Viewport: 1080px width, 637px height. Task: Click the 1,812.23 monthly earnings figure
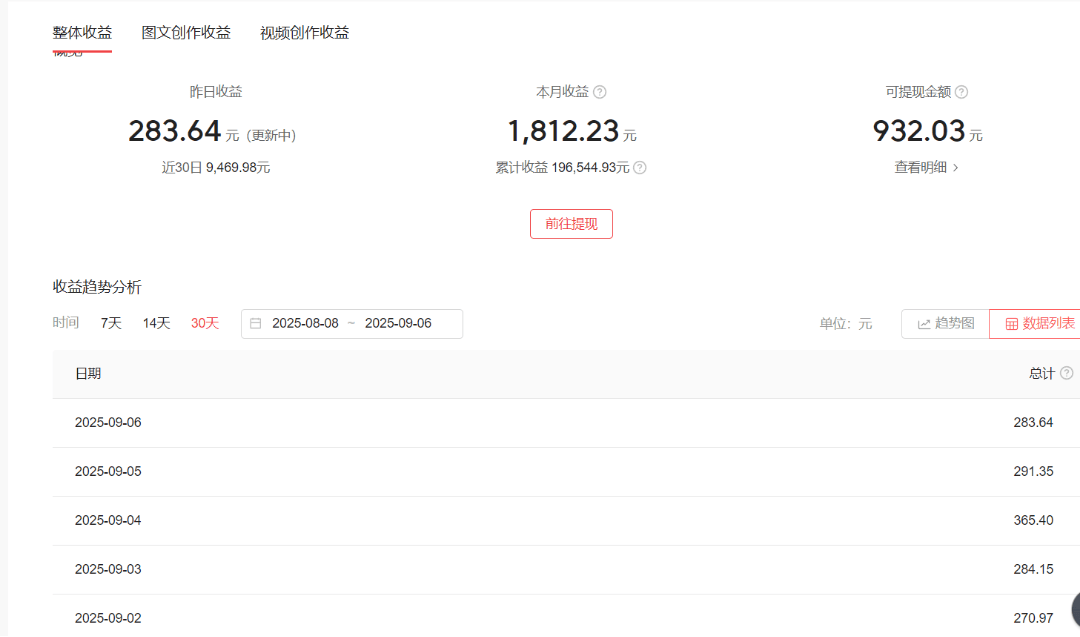(563, 131)
